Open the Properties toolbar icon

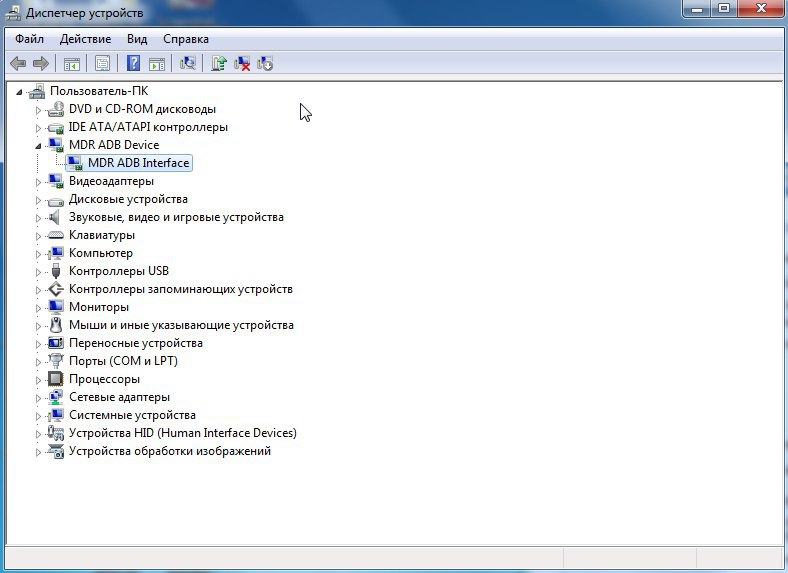103,63
